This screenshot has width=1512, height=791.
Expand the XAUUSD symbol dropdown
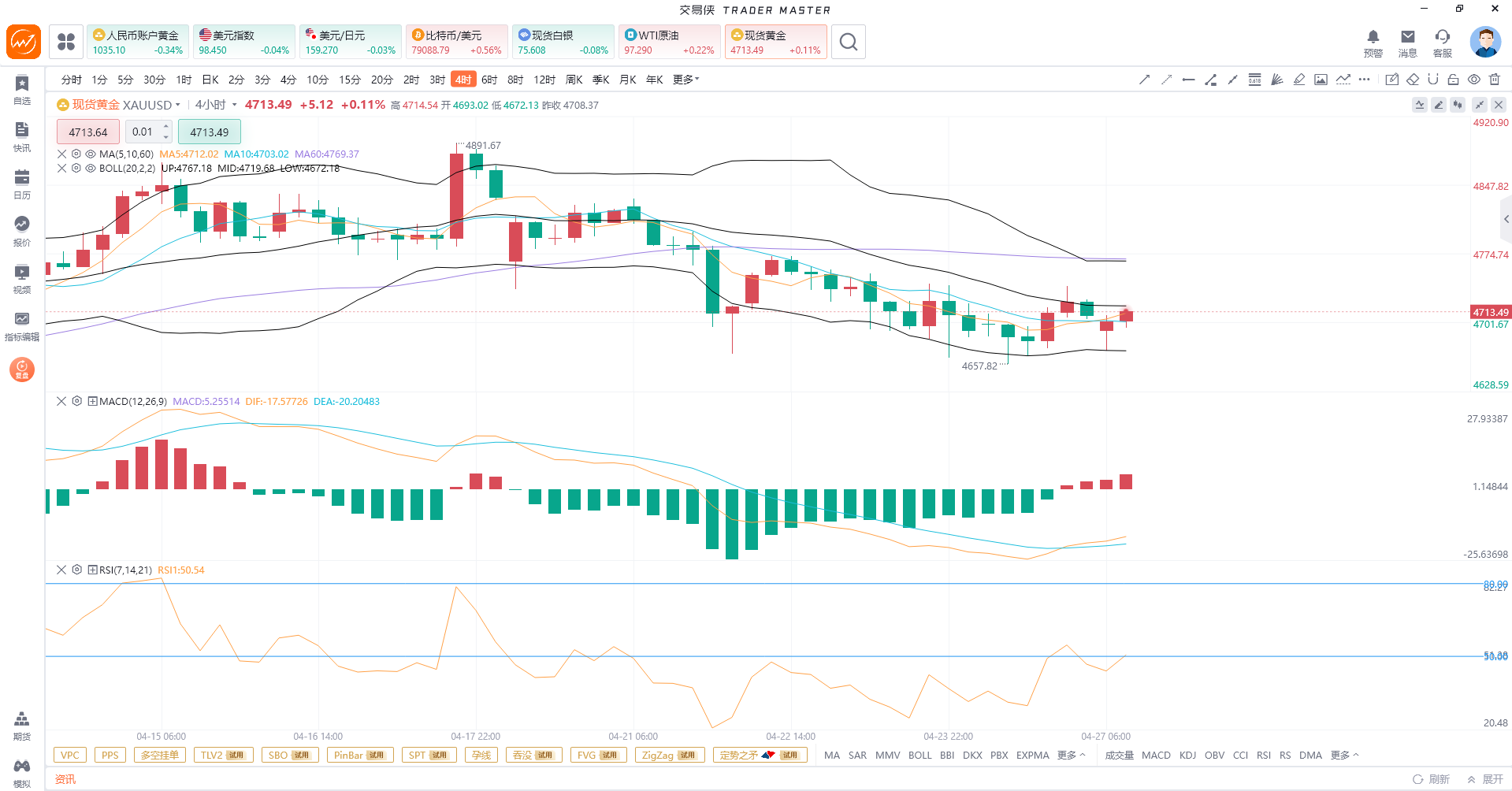click(178, 105)
